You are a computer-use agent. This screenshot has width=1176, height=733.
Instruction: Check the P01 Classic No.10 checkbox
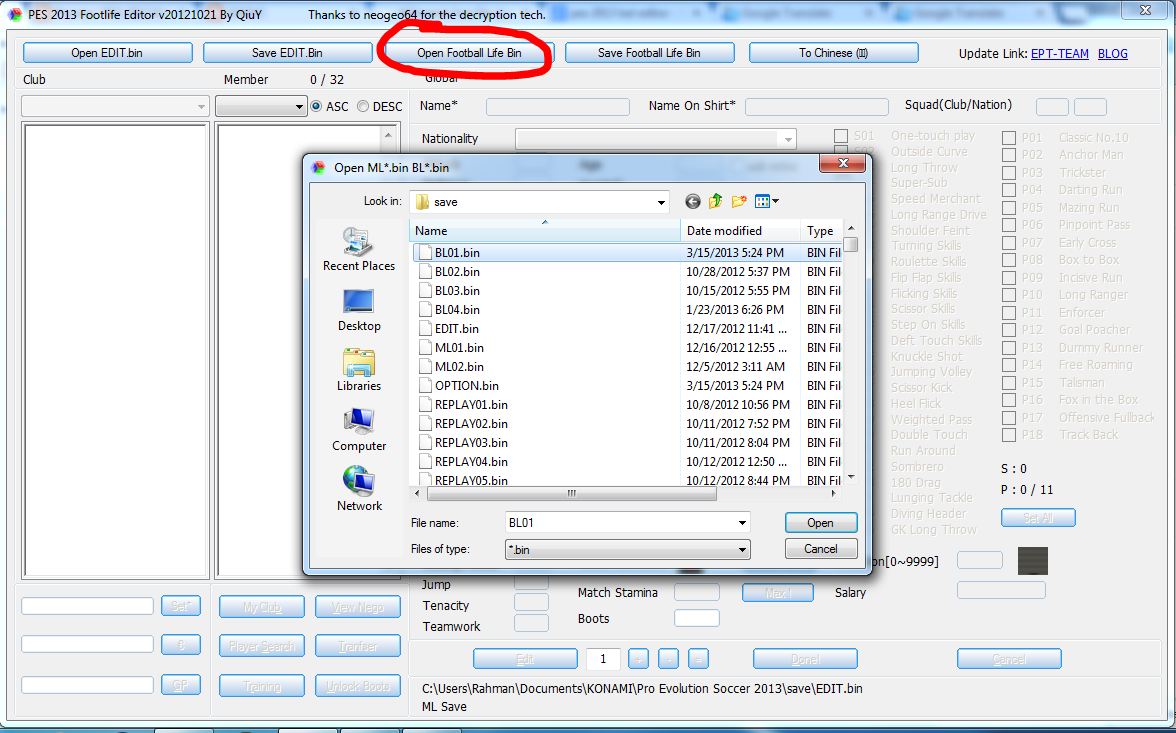click(1009, 138)
